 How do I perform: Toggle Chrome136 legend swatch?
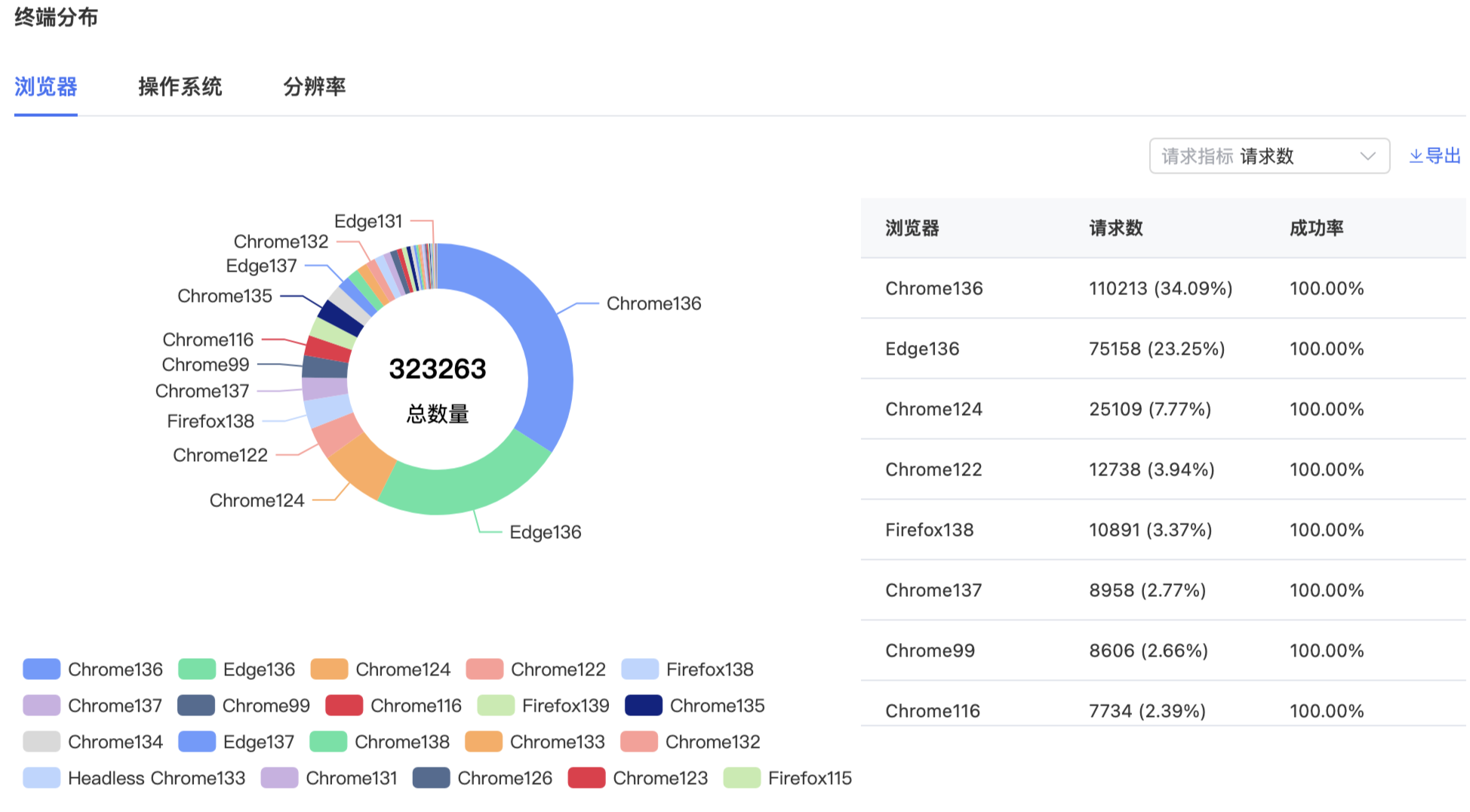(x=42, y=669)
